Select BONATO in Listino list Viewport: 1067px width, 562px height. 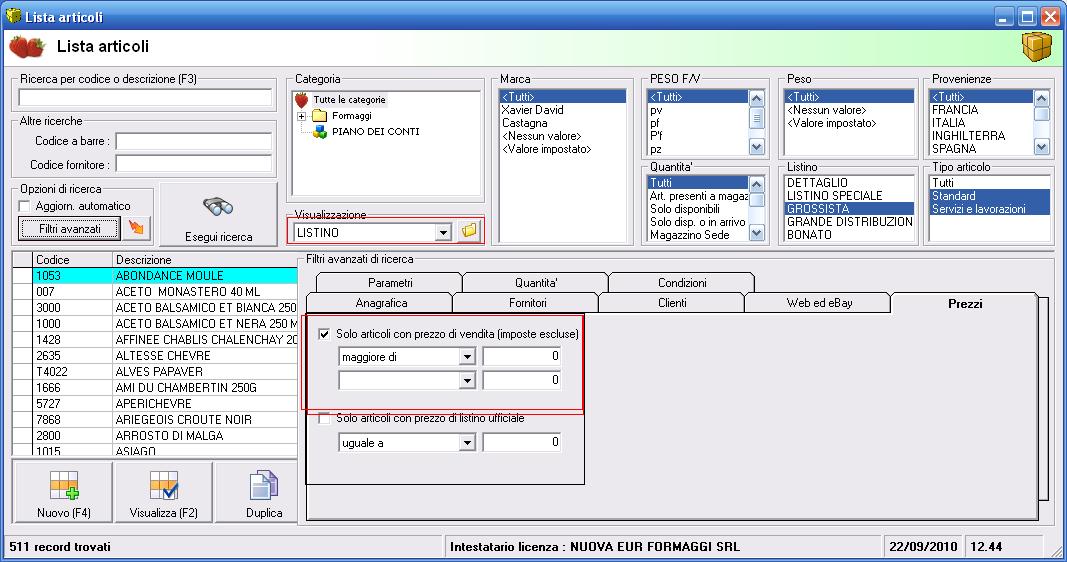tap(849, 235)
